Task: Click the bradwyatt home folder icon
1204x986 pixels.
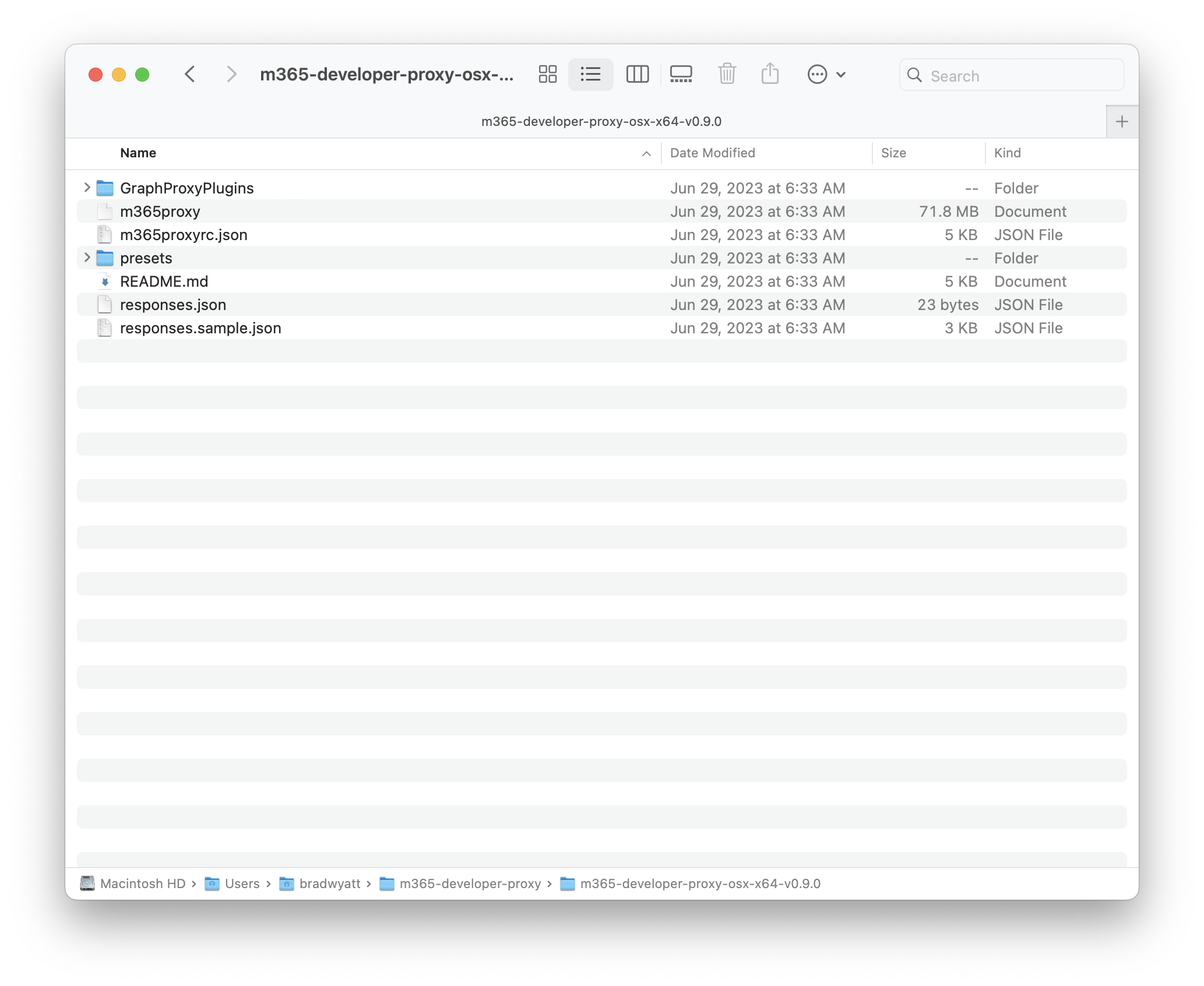Action: tap(287, 883)
